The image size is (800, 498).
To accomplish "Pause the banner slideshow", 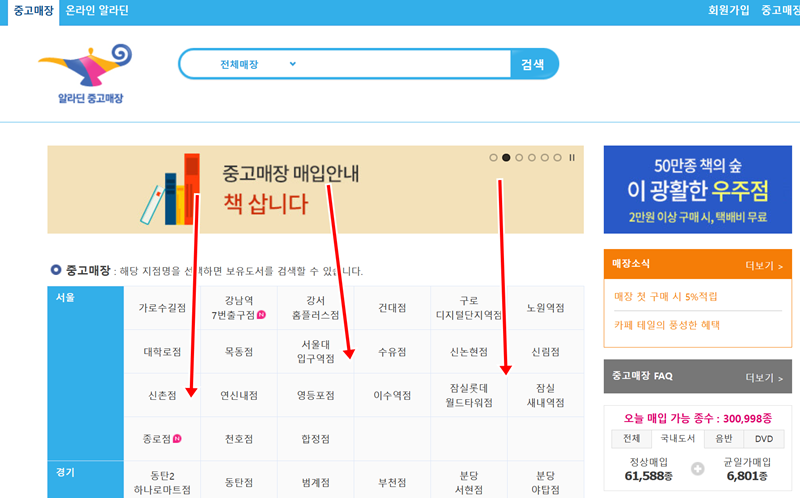I will click(x=572, y=158).
